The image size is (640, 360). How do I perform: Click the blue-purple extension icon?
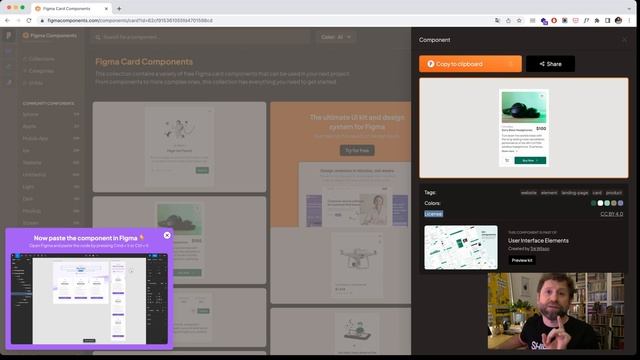click(x=544, y=21)
